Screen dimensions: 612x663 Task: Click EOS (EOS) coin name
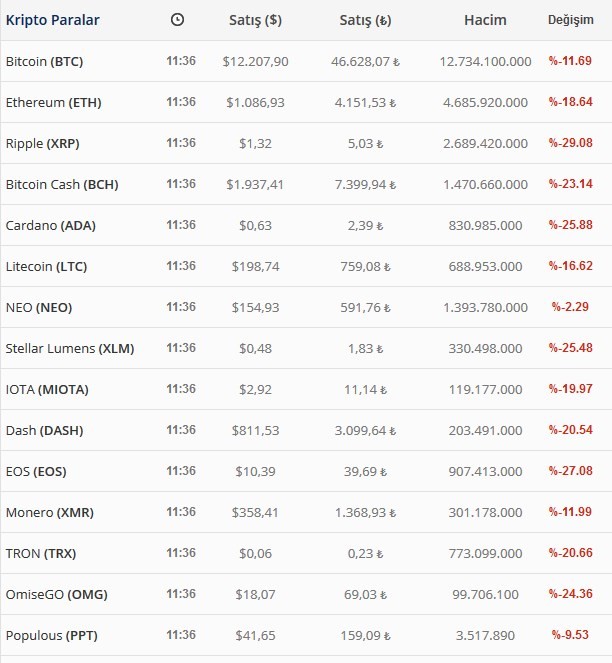click(36, 472)
